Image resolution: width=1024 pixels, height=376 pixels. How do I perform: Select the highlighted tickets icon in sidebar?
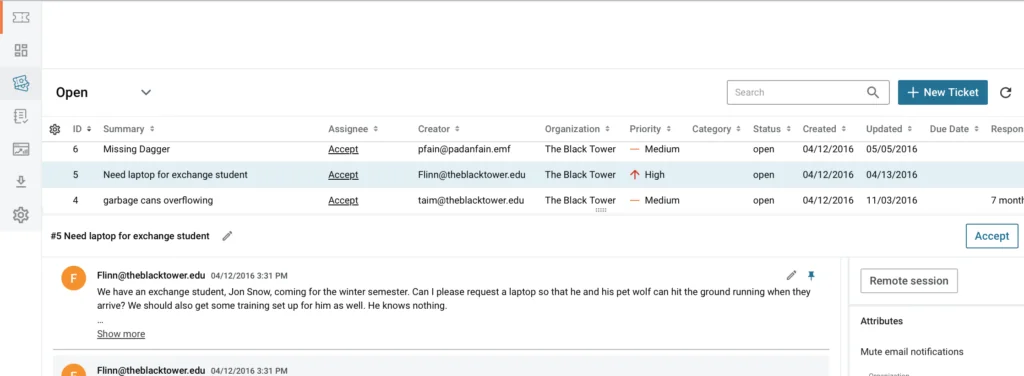click(21, 83)
